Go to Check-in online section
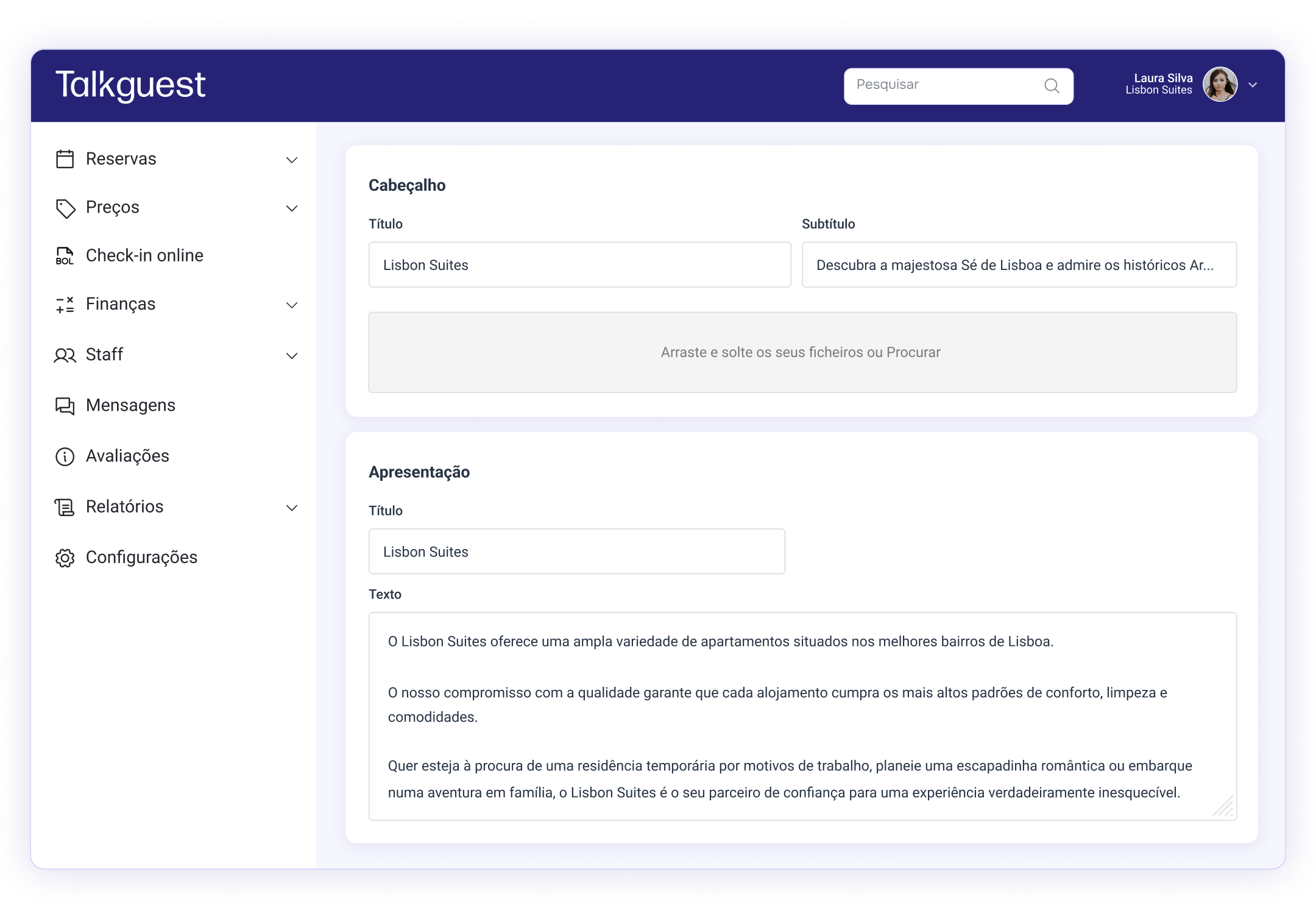The image size is (1316, 919). coord(144,255)
